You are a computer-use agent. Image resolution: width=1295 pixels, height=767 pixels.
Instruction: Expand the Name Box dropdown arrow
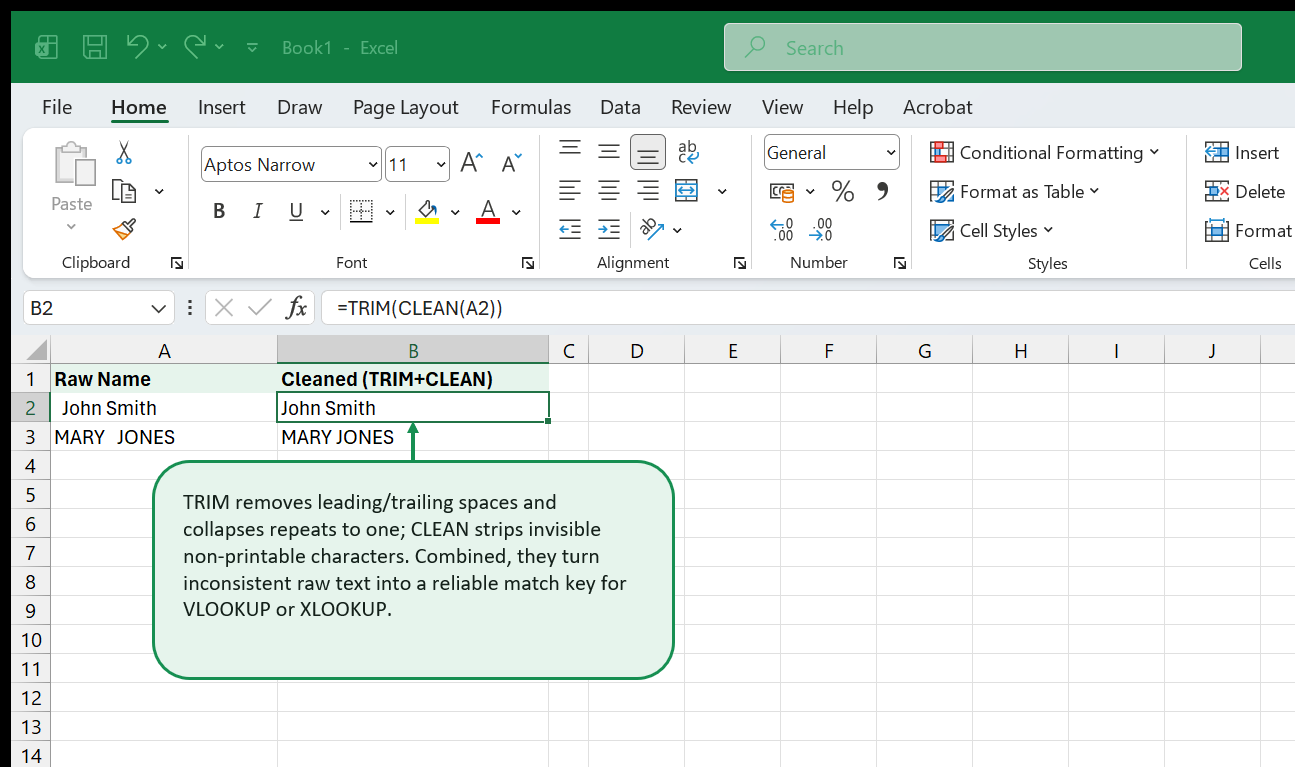[x=159, y=309]
